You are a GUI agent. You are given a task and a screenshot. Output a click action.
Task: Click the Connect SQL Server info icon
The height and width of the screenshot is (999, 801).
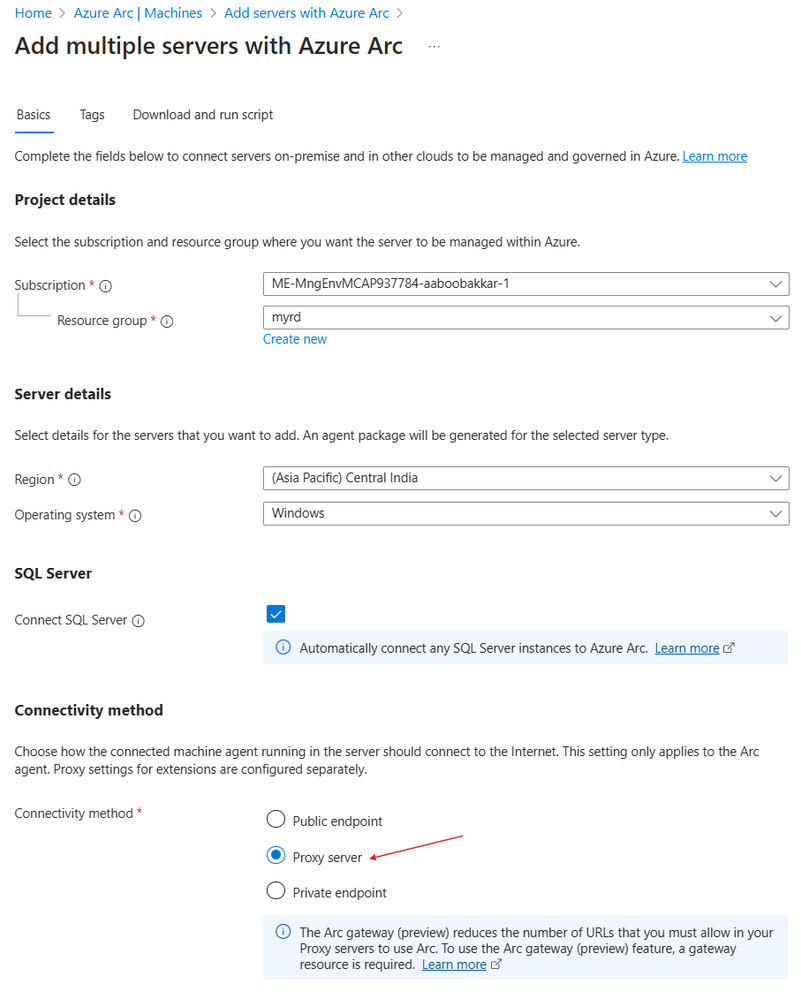pos(138,621)
